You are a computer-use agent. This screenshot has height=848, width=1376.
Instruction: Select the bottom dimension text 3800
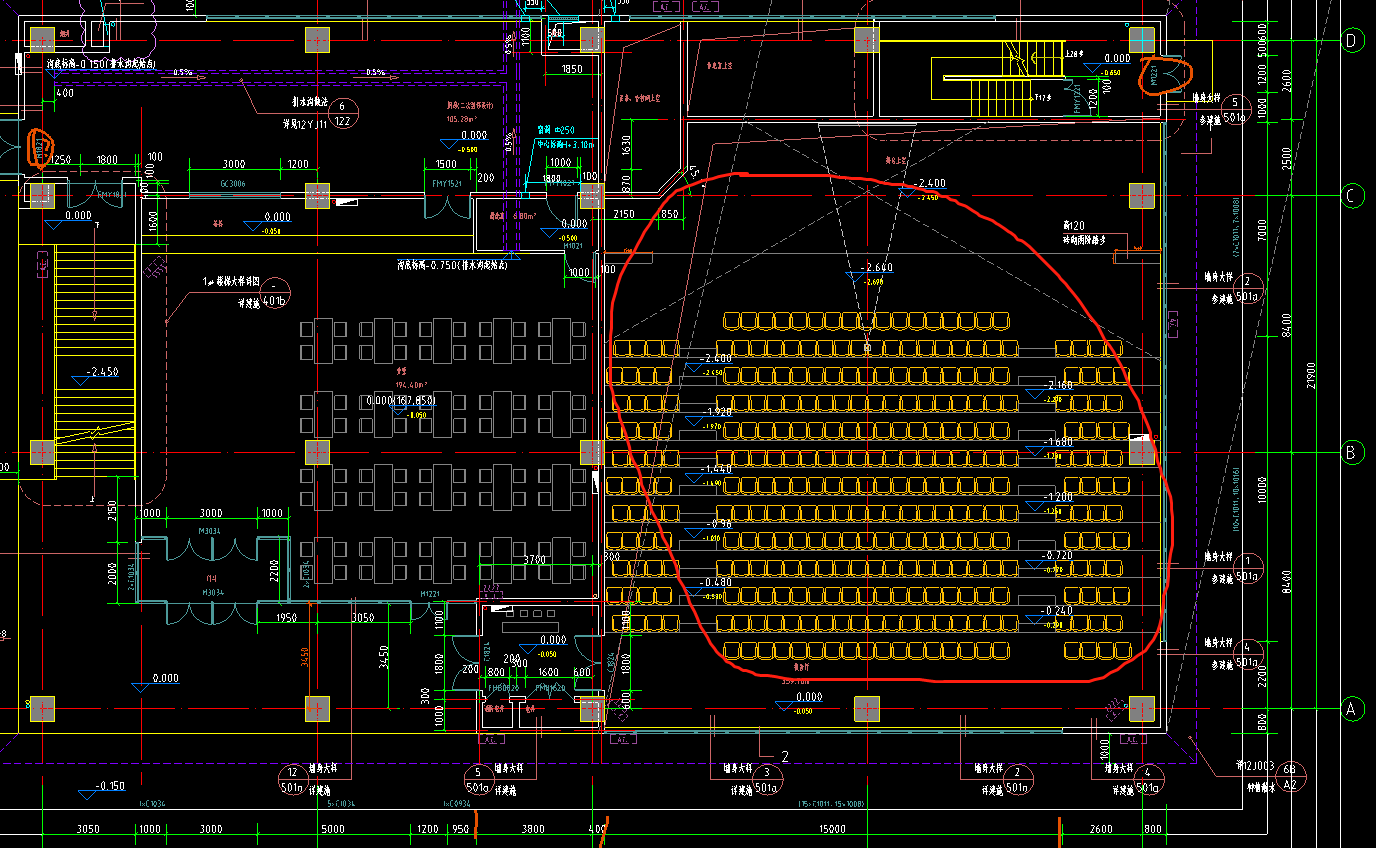(533, 829)
